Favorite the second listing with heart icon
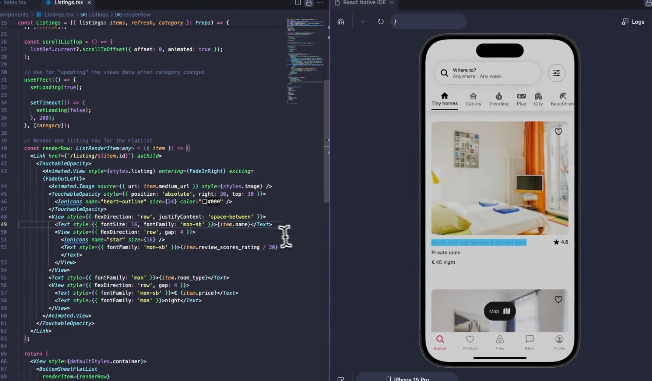Viewport: 652px width, 381px height. [558, 299]
